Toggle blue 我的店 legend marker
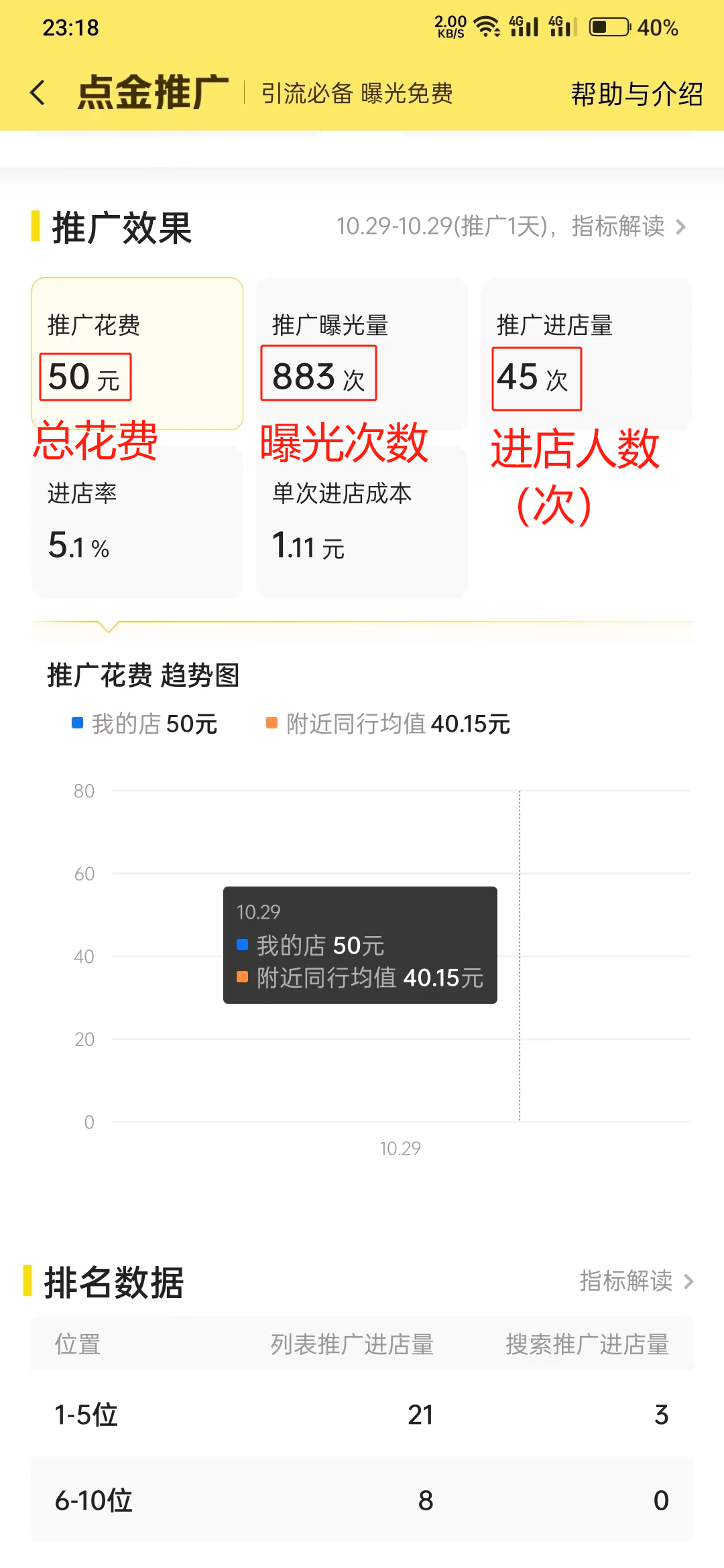The image size is (724, 1568). (77, 723)
